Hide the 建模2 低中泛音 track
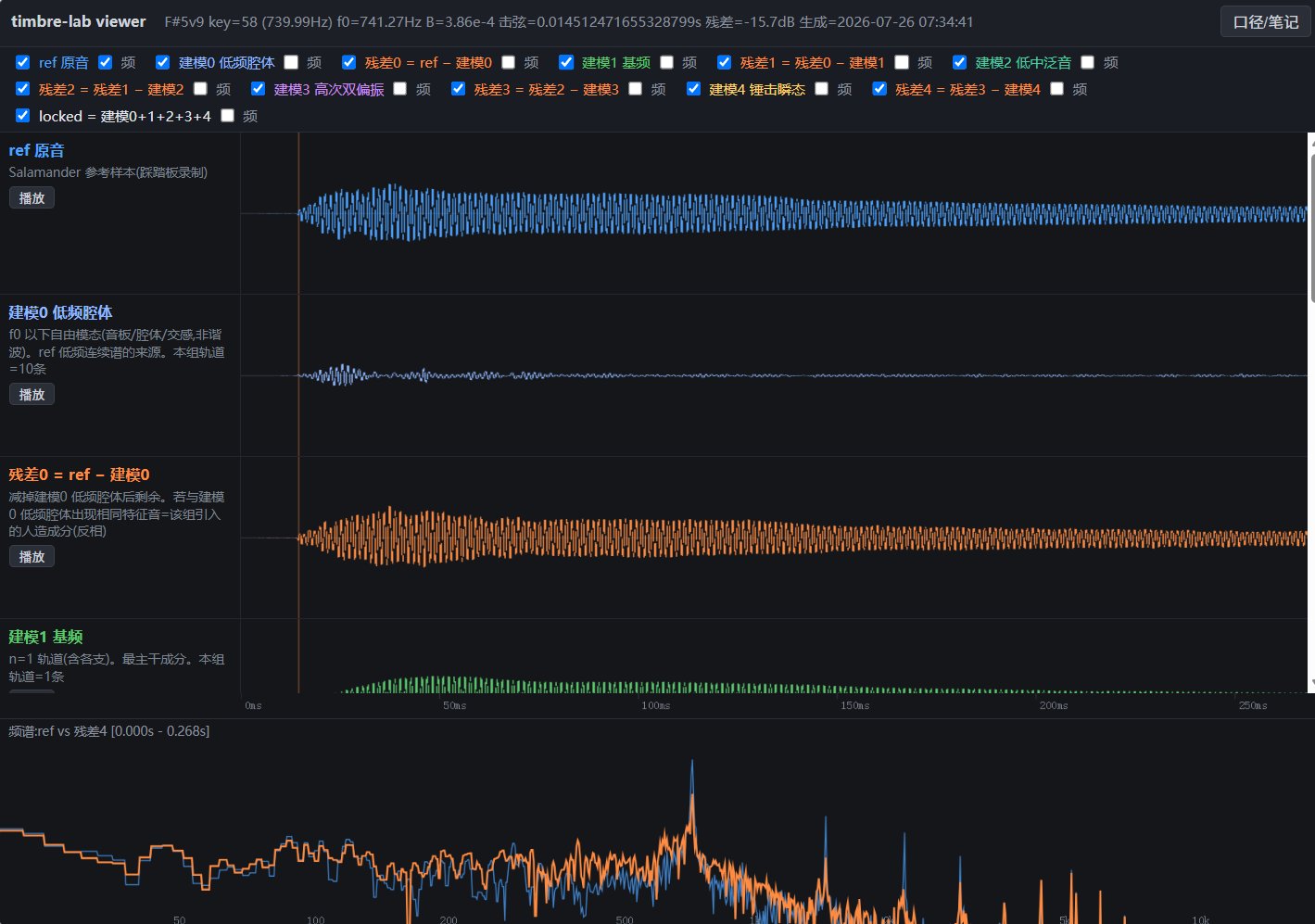The height and width of the screenshot is (924, 1315). pos(960,62)
